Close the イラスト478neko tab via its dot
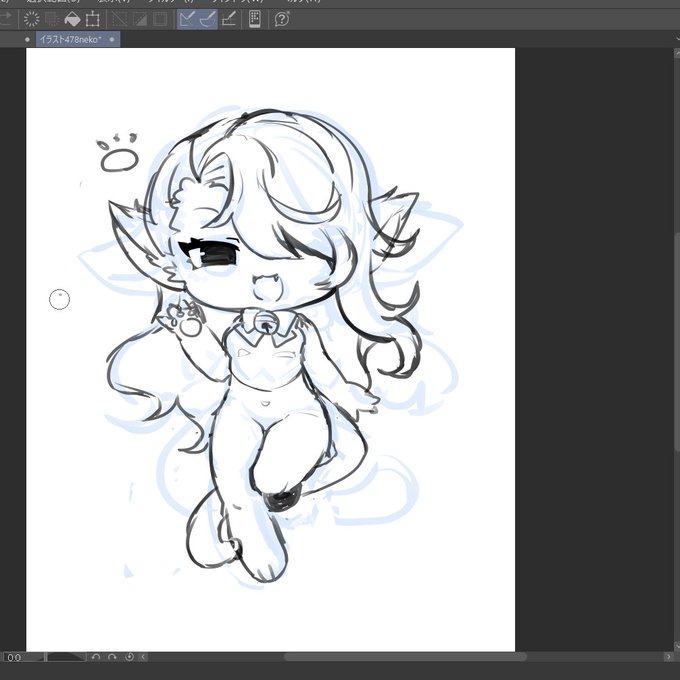The width and height of the screenshot is (680, 680). click(x=112, y=39)
